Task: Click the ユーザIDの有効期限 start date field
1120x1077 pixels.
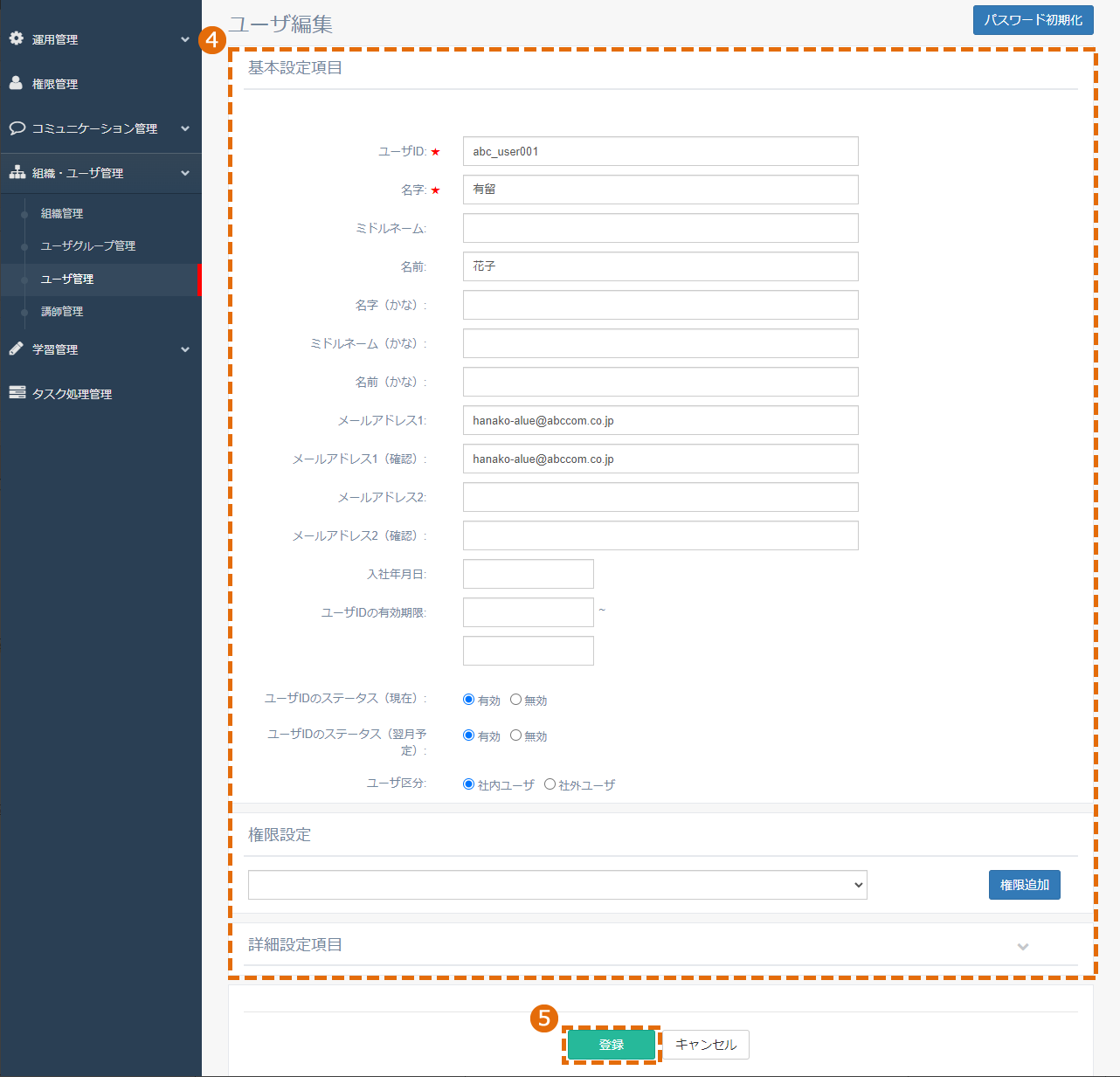Action: click(529, 612)
